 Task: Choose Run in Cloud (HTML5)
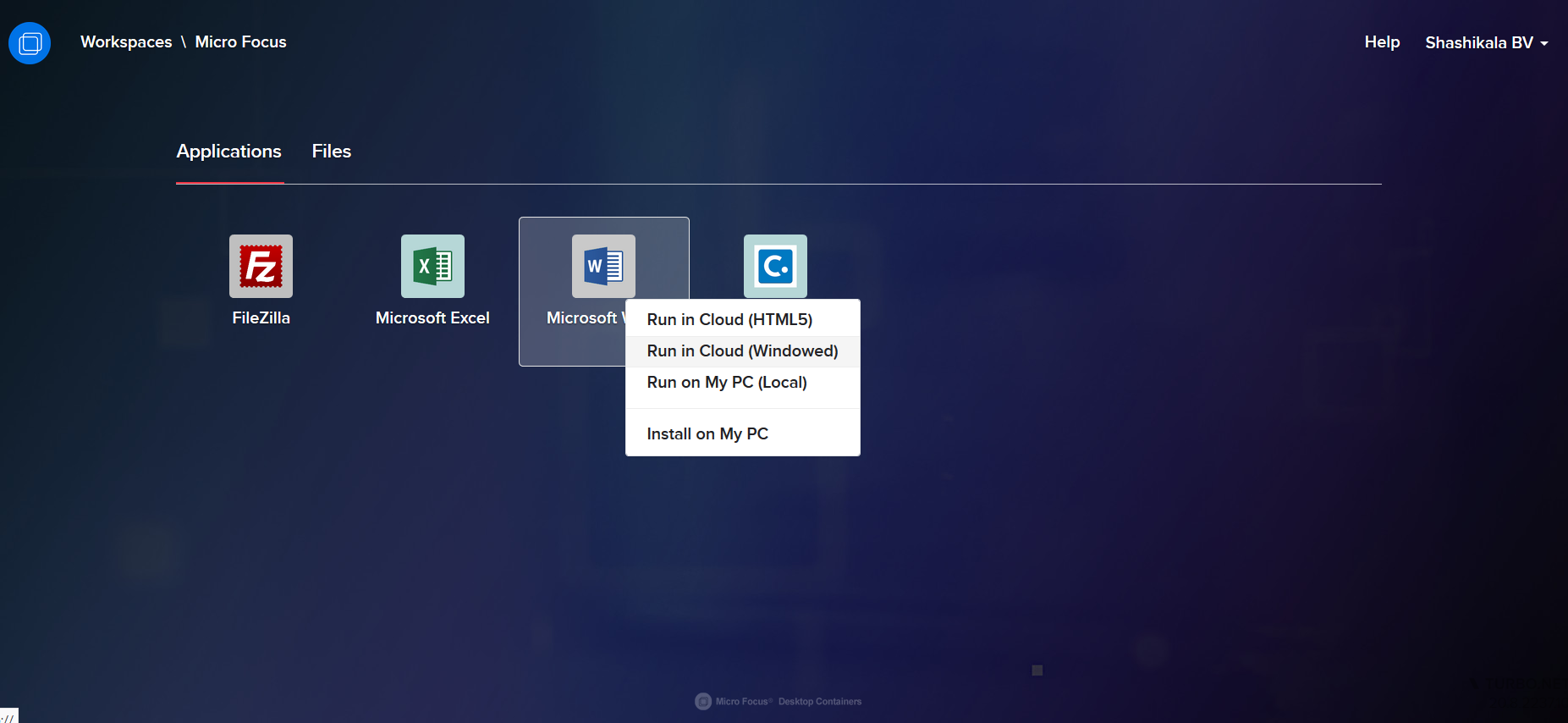(x=743, y=319)
